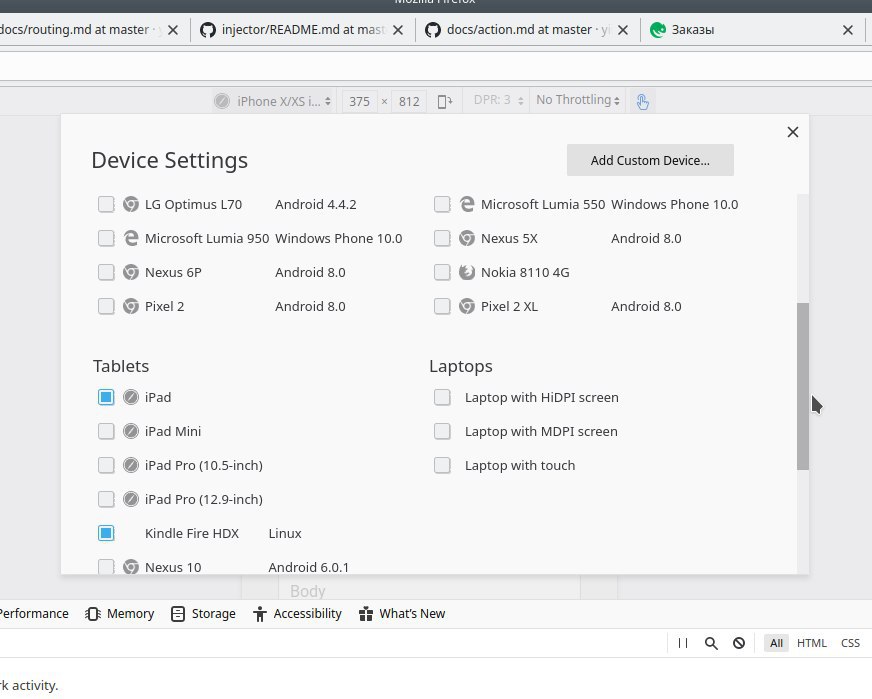Close the Device Settings dialog
Viewport: 872px width, 699px height.
tap(792, 132)
